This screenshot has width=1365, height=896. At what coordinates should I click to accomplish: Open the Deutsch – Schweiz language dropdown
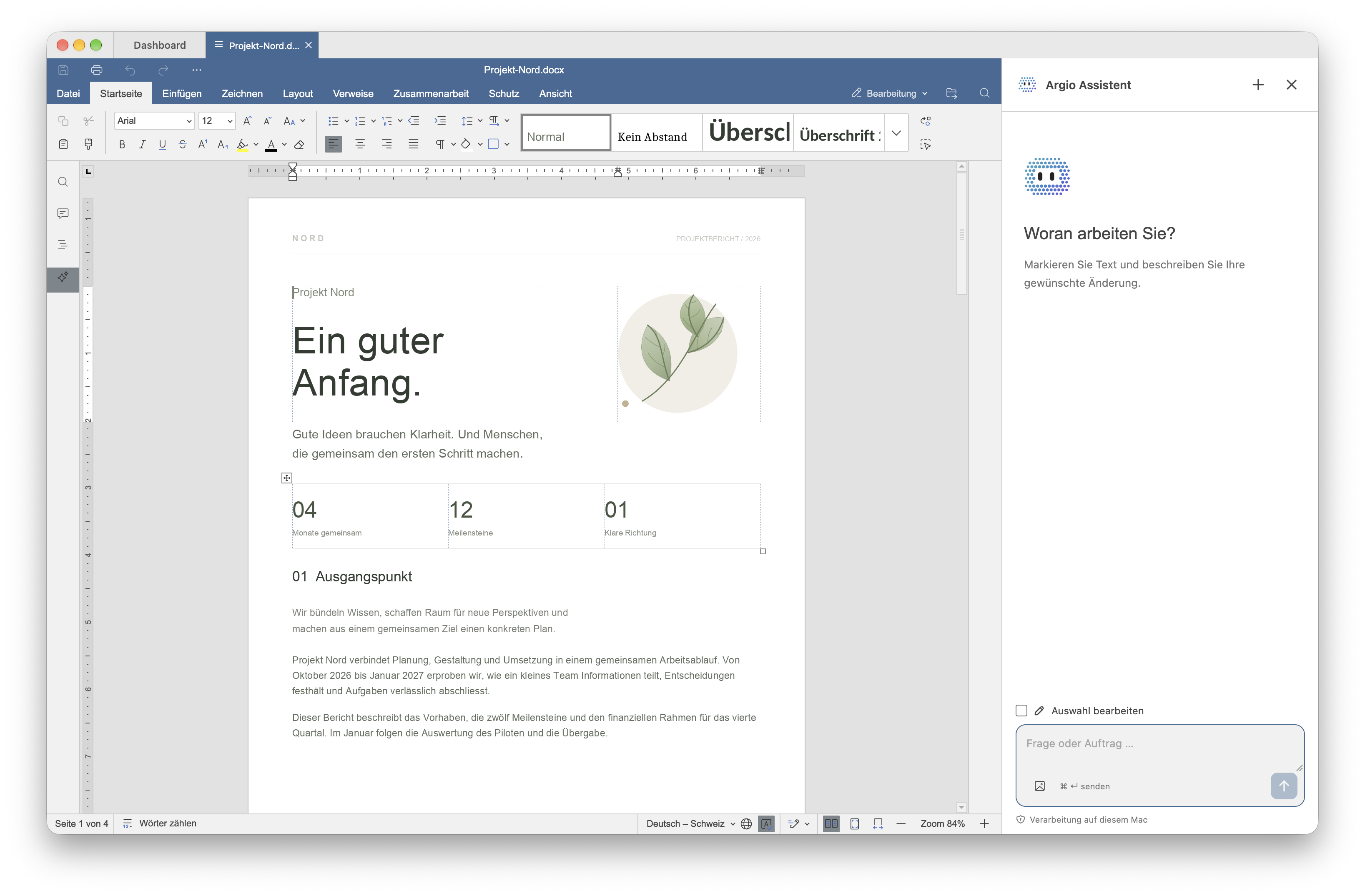tap(690, 824)
